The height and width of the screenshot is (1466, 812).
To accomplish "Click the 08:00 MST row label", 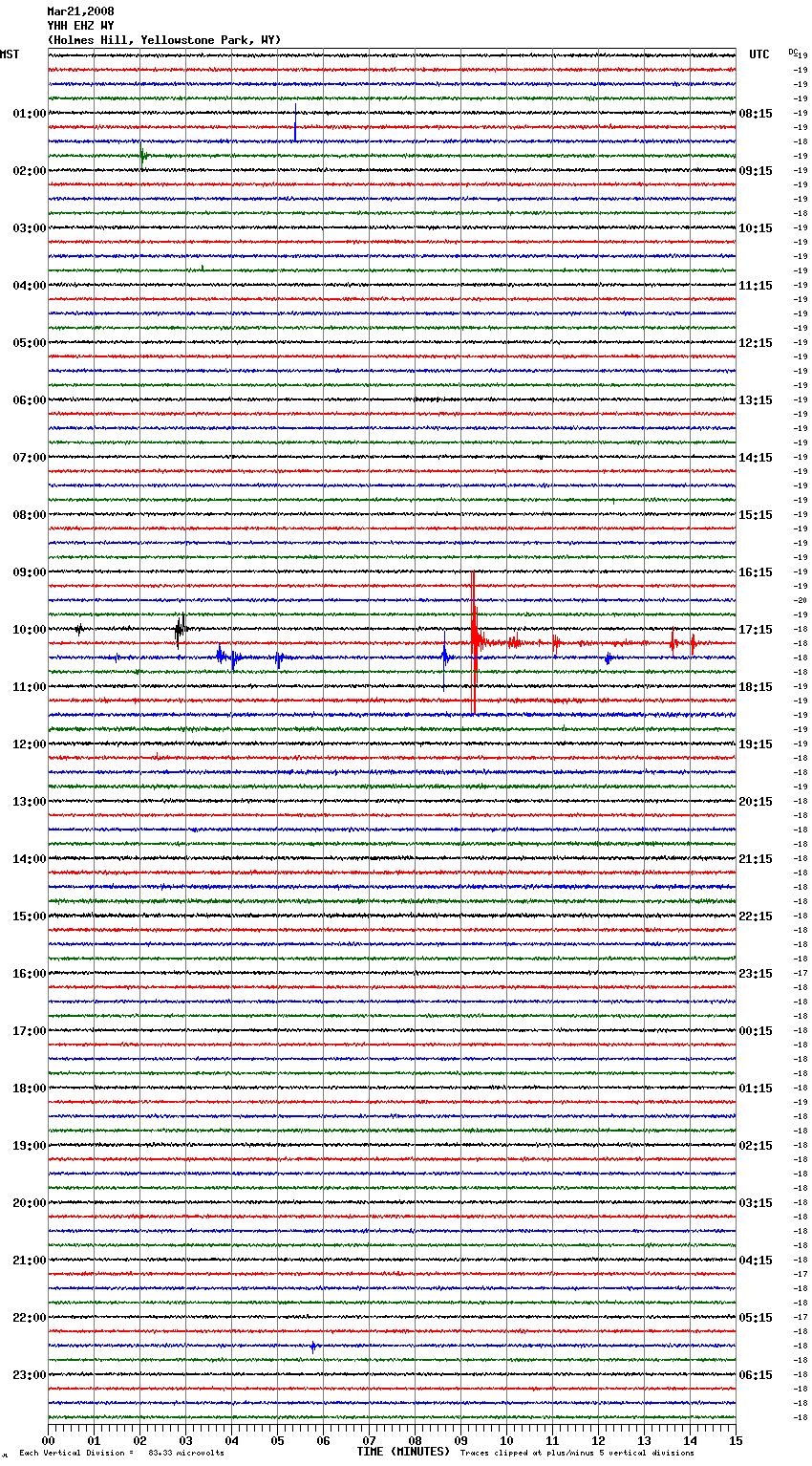I will (x=30, y=515).
